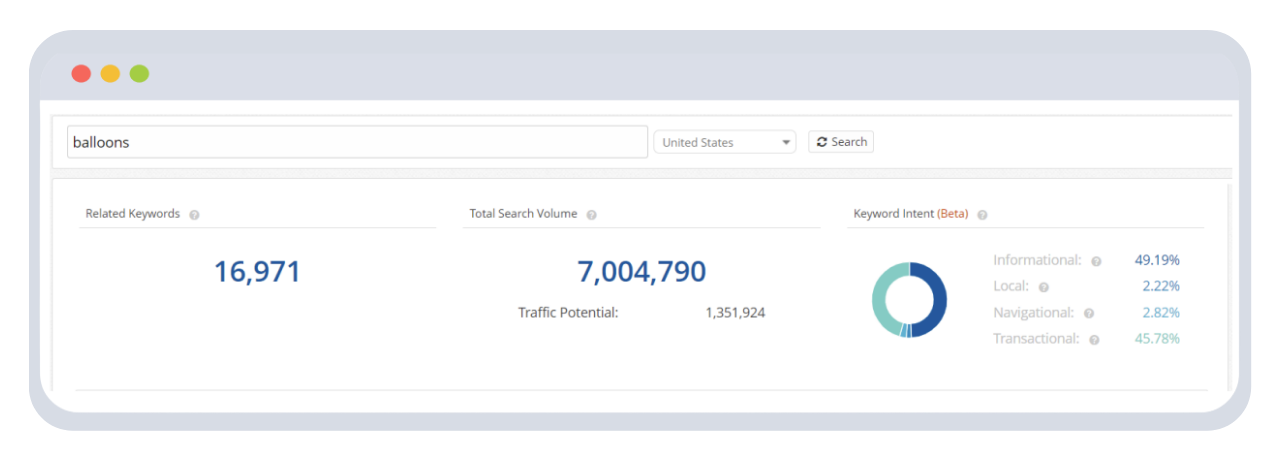Click help icon beside Transactional intent
This screenshot has width=1279, height=461.
pyautogui.click(x=1094, y=339)
